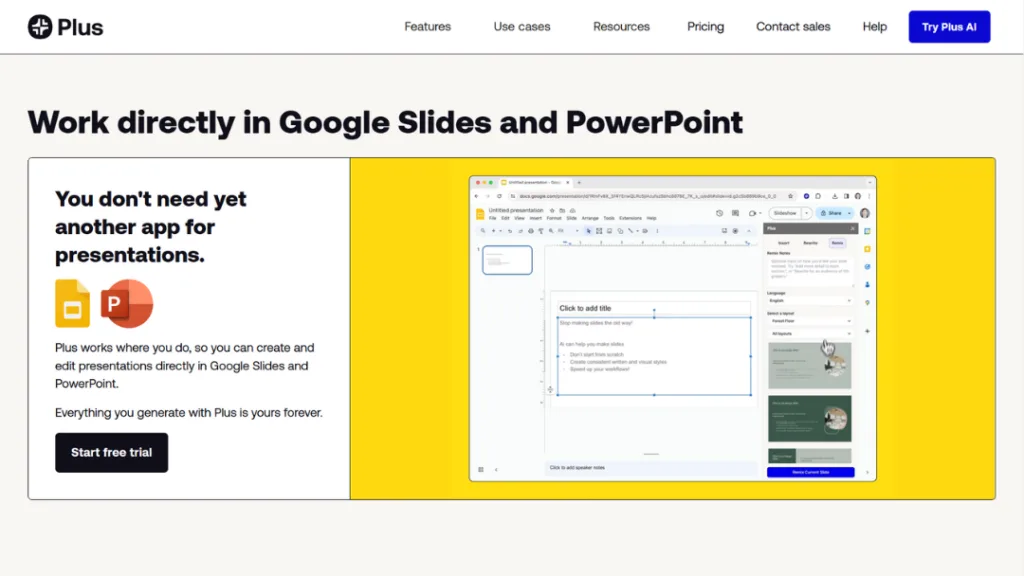Open the Contact sales page
1024x576 pixels.
pos(793,27)
